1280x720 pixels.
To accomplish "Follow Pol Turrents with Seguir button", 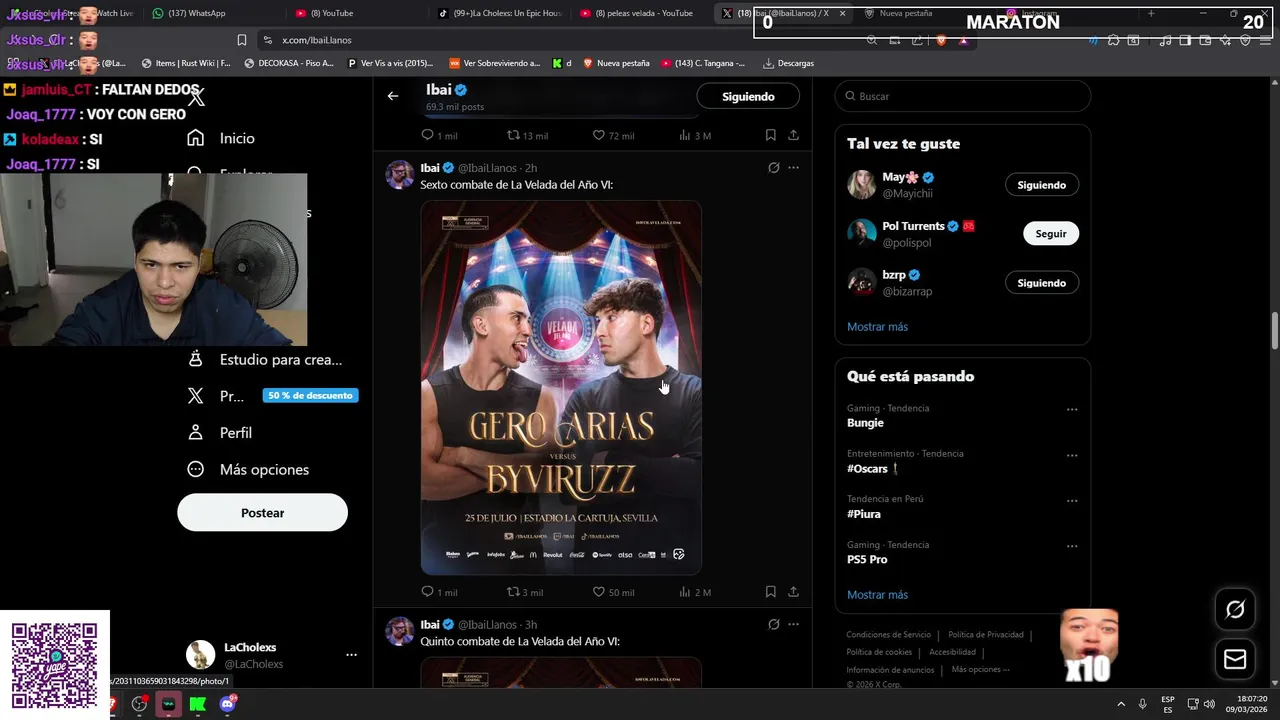I will 1051,234.
